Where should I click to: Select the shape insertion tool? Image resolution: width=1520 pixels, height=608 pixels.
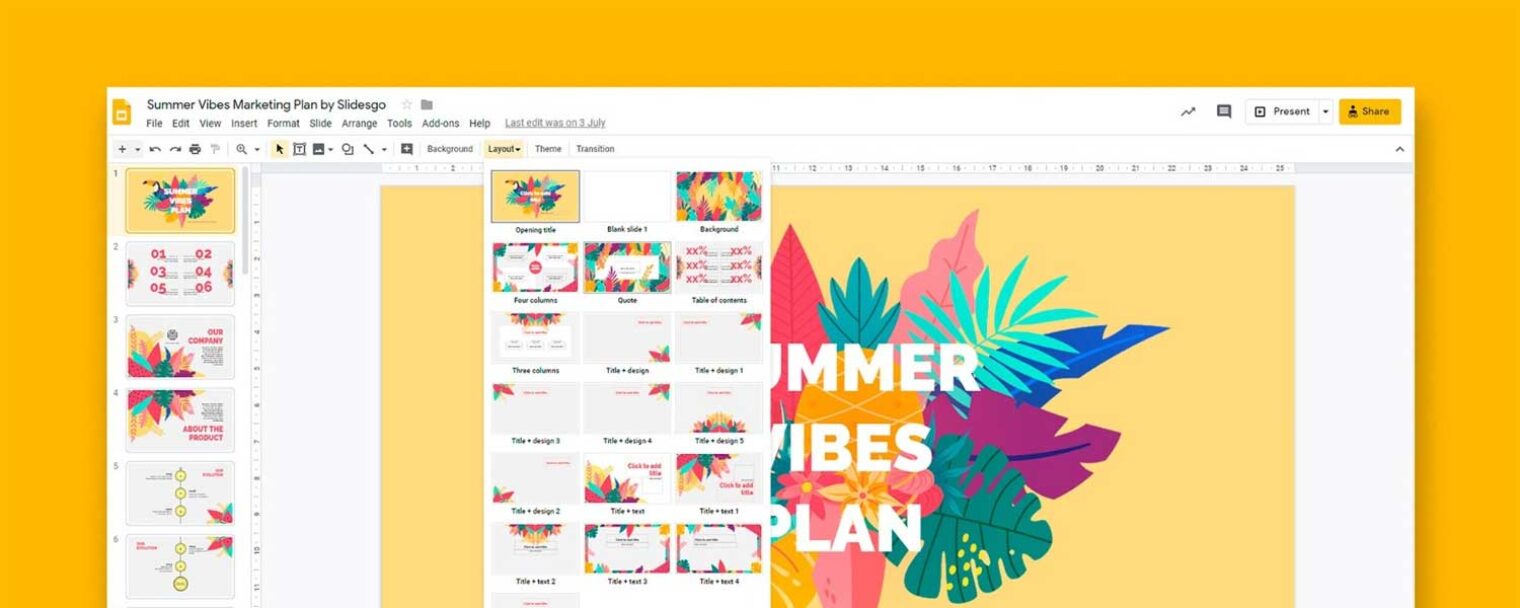(349, 148)
